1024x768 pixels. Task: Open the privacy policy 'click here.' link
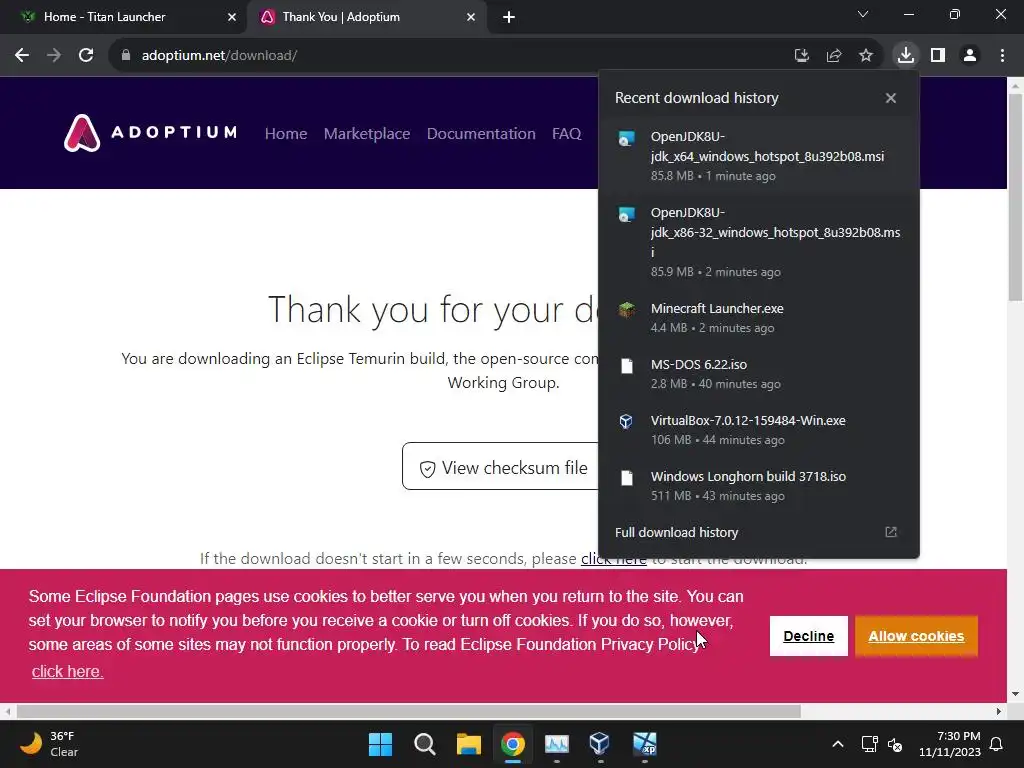coord(67,671)
